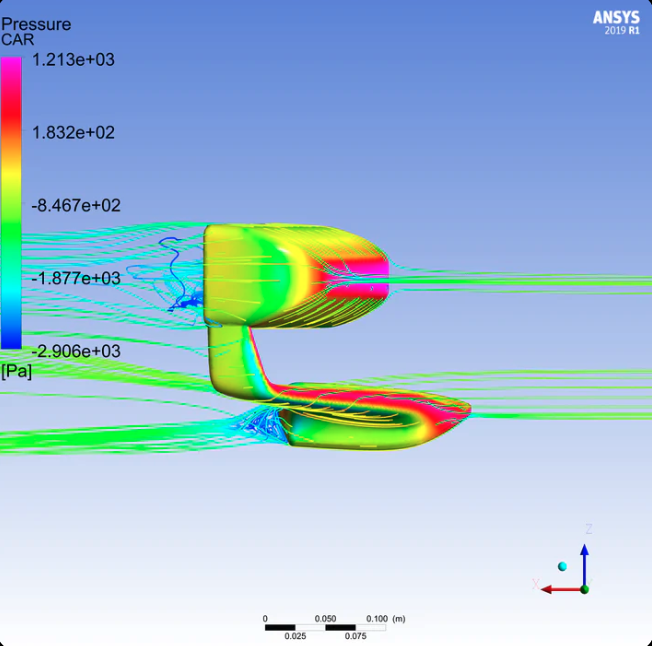Click the legend value -8.467e+02

[x=76, y=205]
